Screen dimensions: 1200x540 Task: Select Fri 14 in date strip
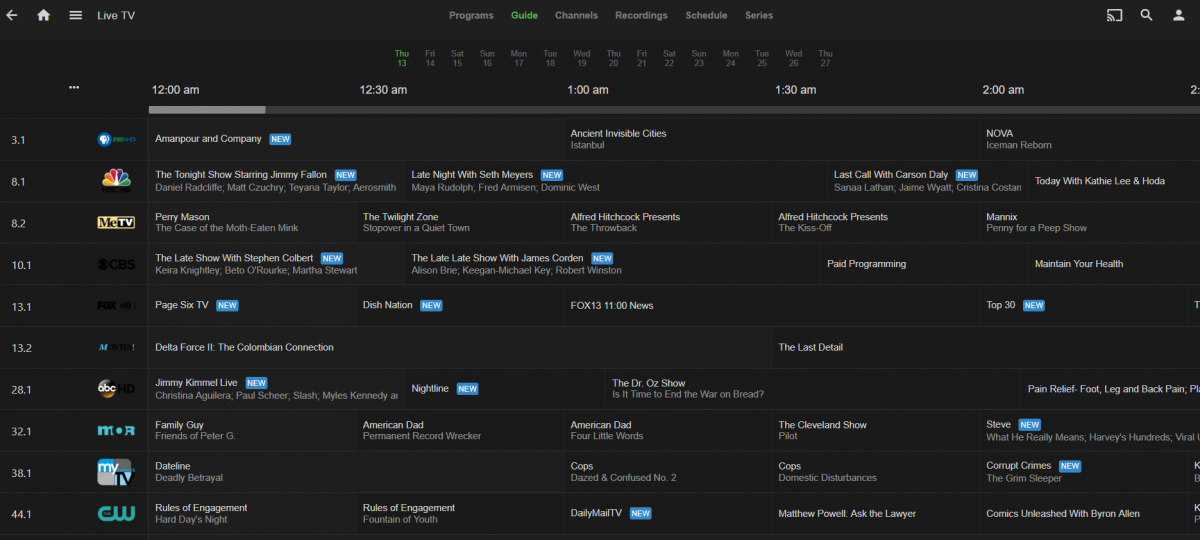click(430, 58)
